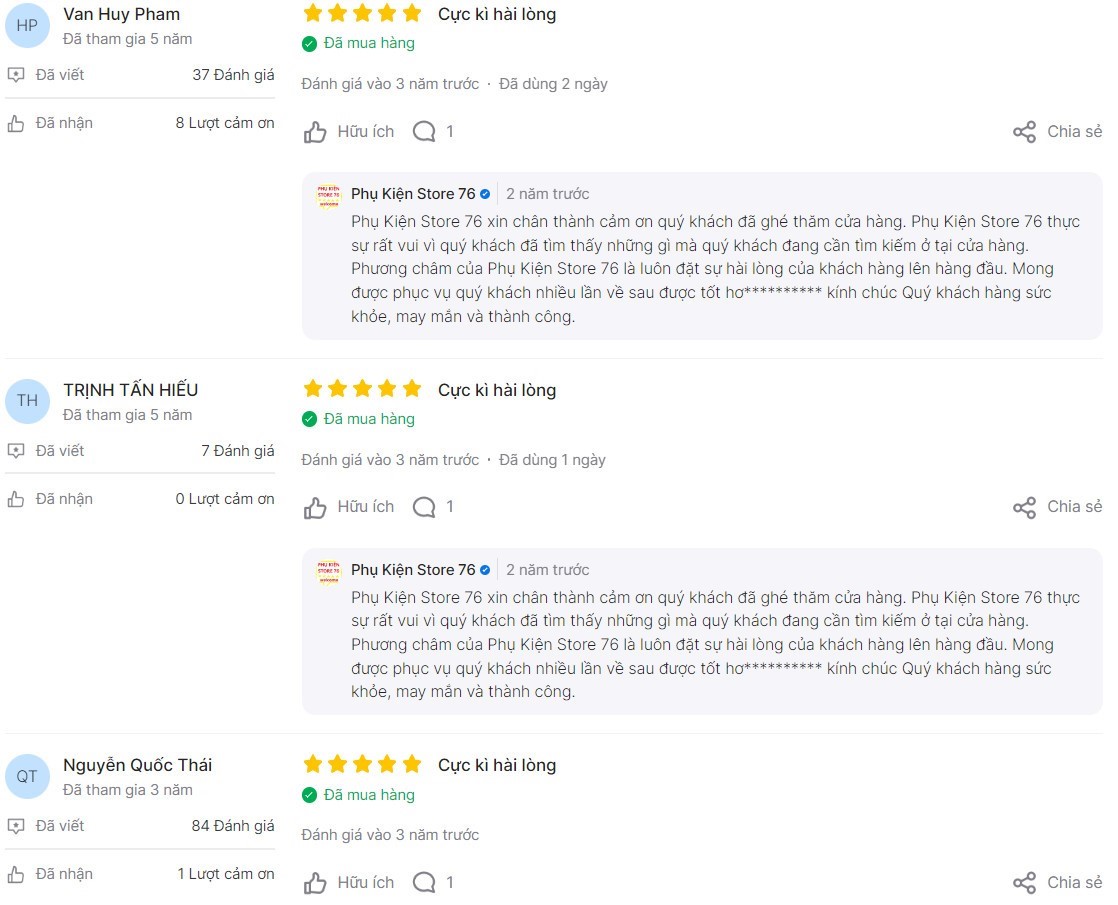Screen dimensions: 1118x905
Task: Open TRỊNH TẤN HIẾU's profile name
Action: pos(130,390)
